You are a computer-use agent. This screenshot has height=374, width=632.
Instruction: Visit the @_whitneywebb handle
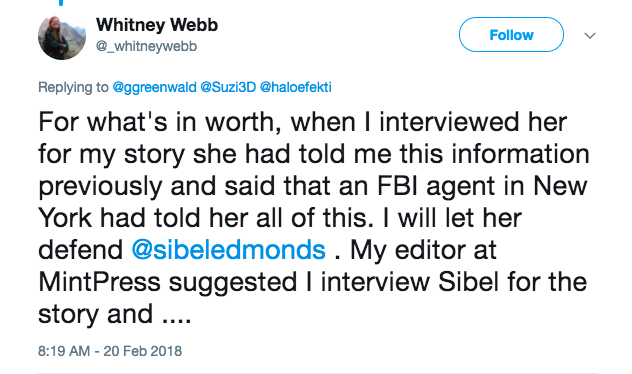click(x=146, y=46)
